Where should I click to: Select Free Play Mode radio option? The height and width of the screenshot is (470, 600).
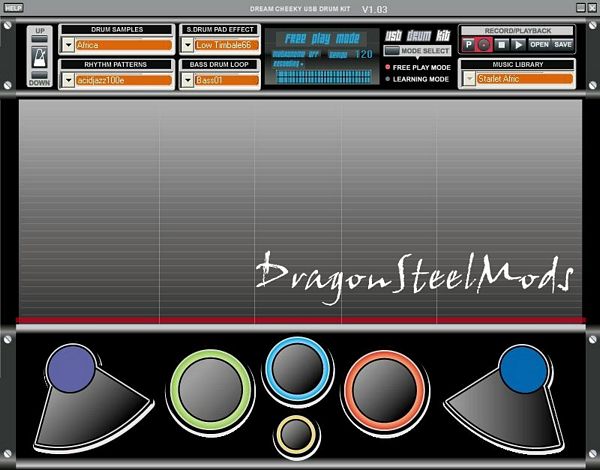388,67
